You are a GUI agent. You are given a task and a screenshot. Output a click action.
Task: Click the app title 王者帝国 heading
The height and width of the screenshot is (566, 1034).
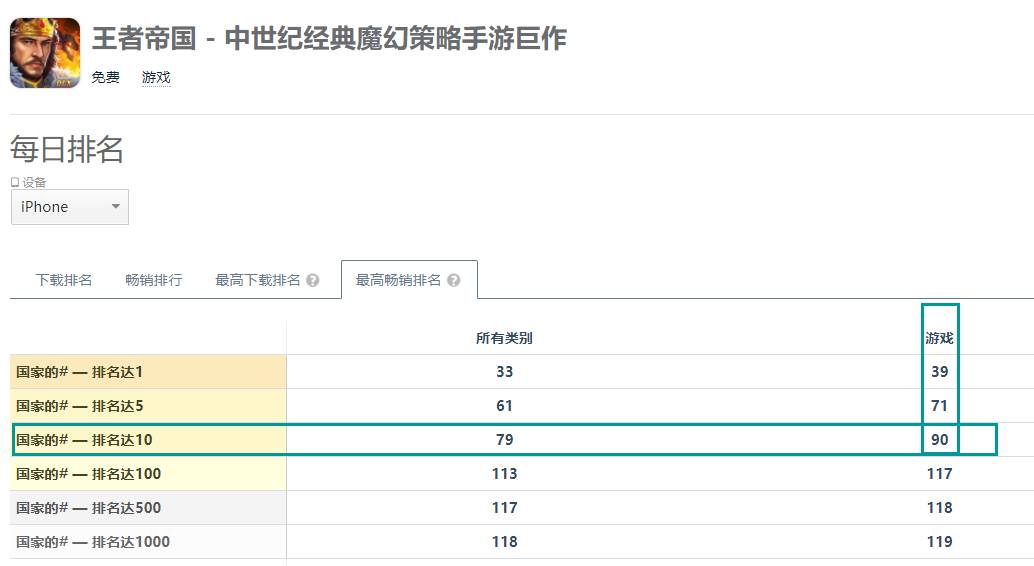(x=329, y=39)
